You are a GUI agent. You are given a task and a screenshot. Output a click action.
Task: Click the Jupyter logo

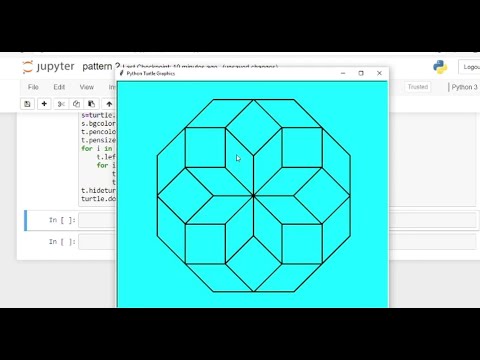coord(49,67)
